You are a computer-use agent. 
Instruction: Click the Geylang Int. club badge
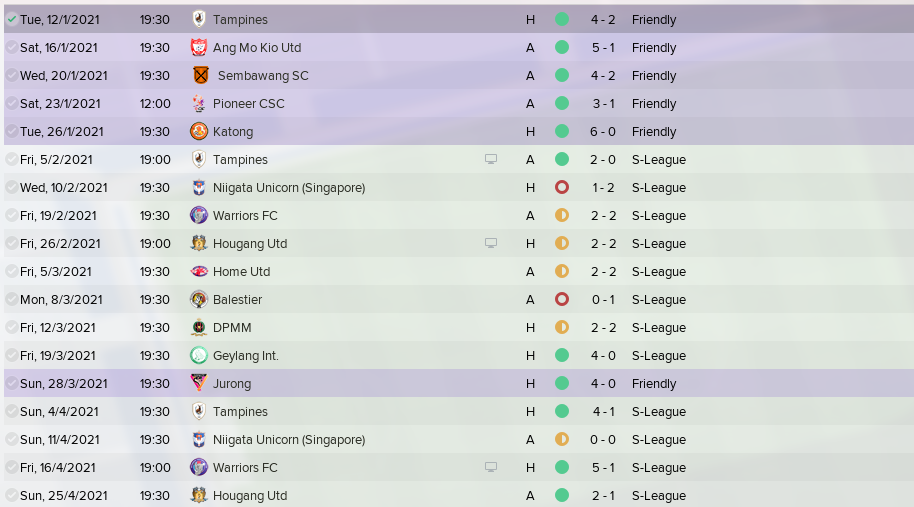point(199,355)
